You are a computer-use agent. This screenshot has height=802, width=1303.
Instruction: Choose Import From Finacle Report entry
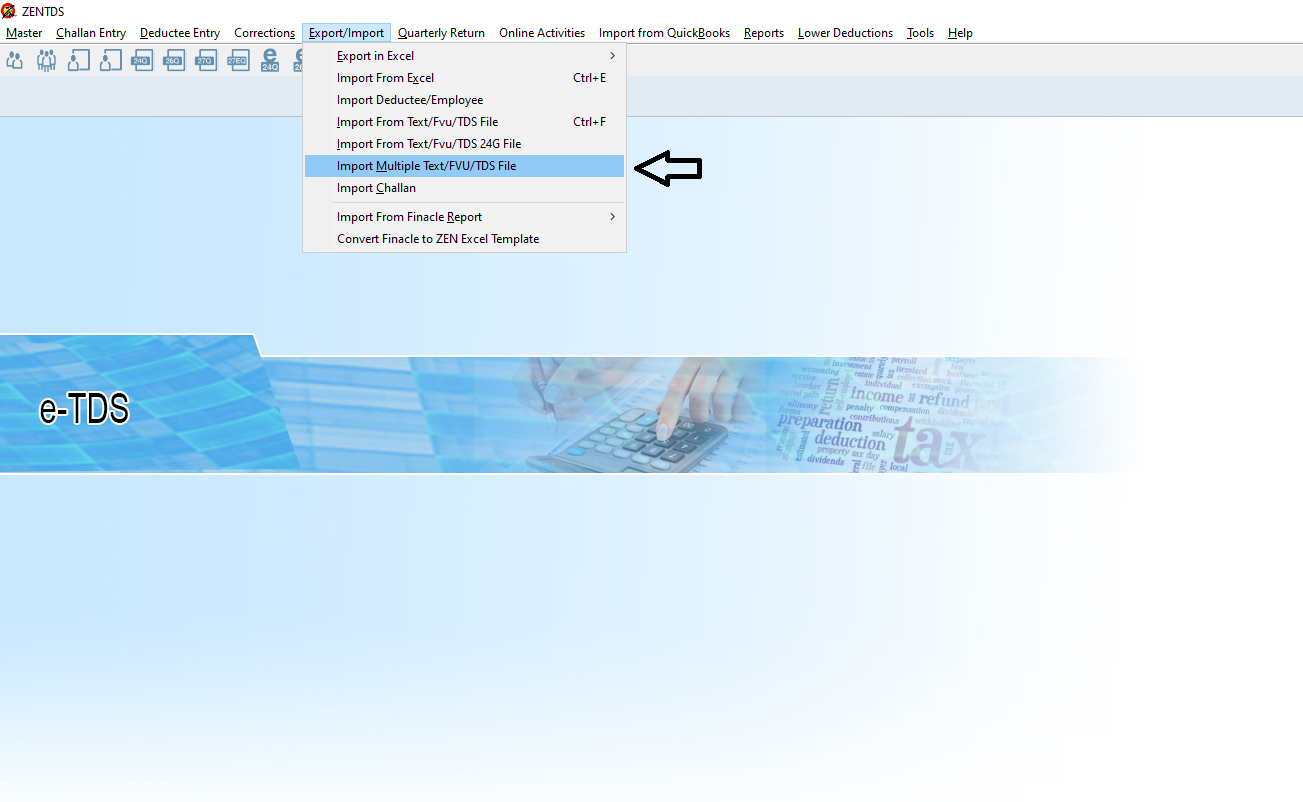point(464,217)
